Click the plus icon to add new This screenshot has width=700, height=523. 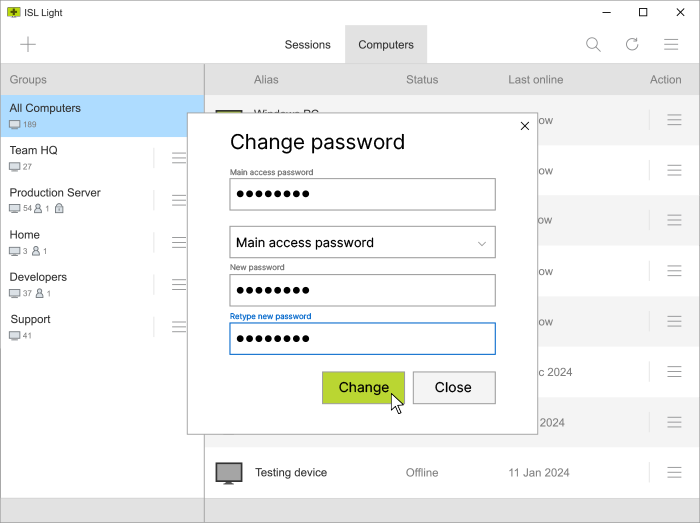28,44
